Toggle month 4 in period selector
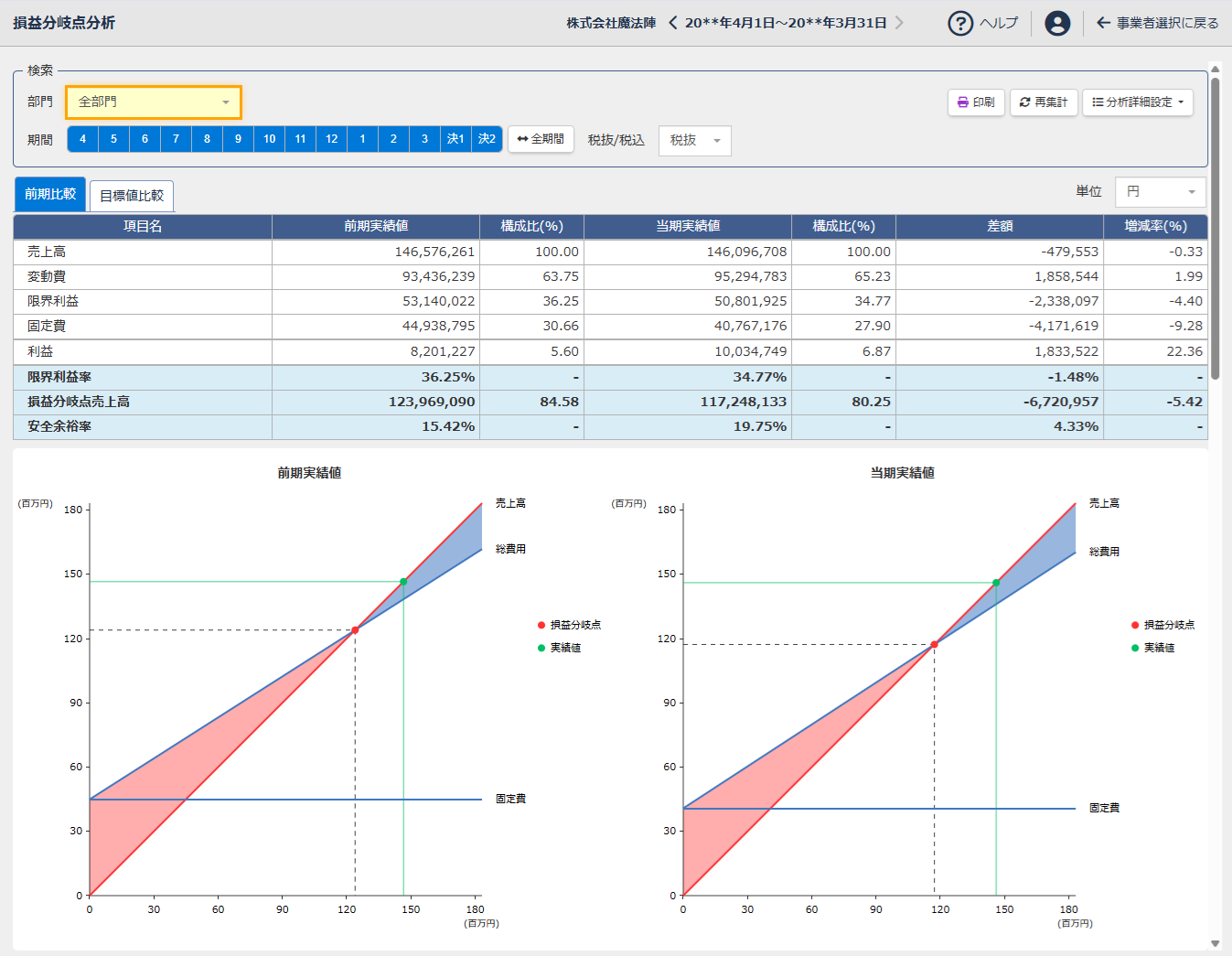This screenshot has width=1232, height=956. tap(83, 139)
